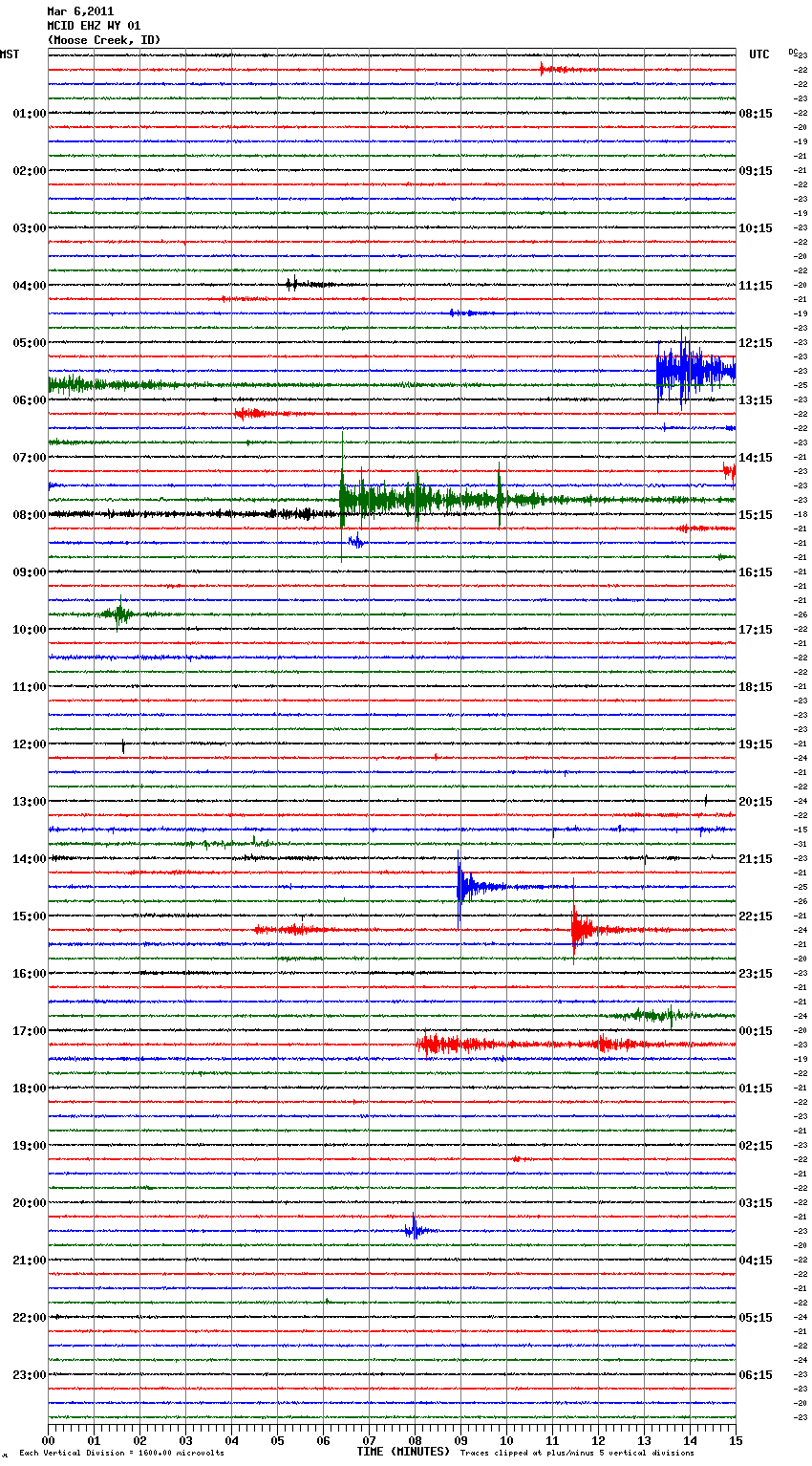Image resolution: width=812 pixels, height=1466 pixels.
Task: Select the 13:00 MST row label
Action: [x=30, y=802]
